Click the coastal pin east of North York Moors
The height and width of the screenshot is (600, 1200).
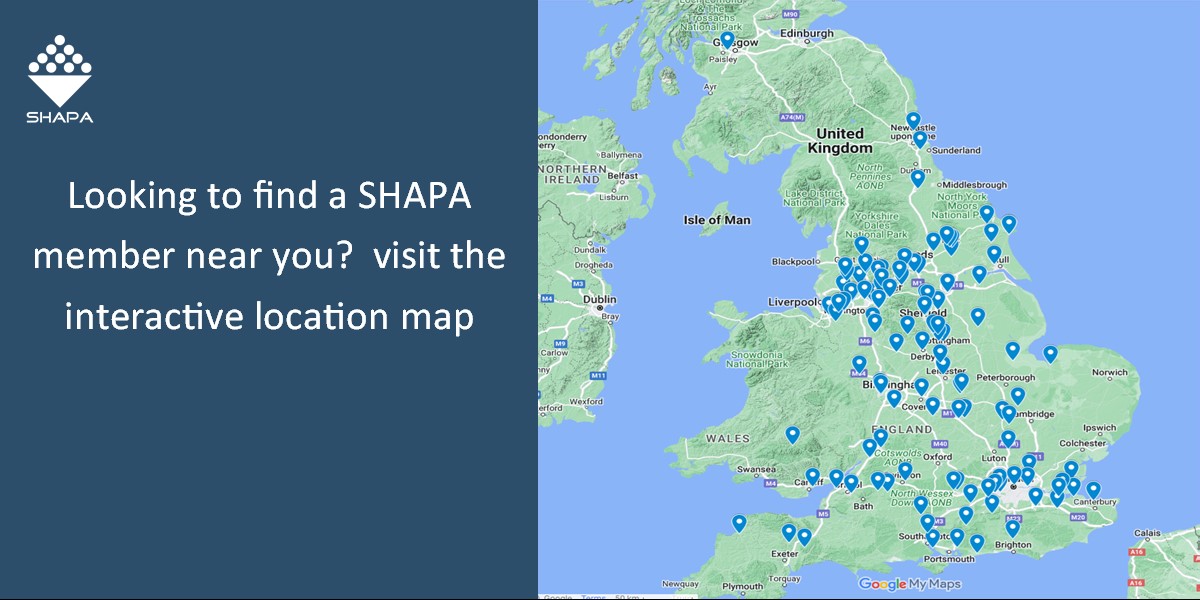(x=1009, y=223)
